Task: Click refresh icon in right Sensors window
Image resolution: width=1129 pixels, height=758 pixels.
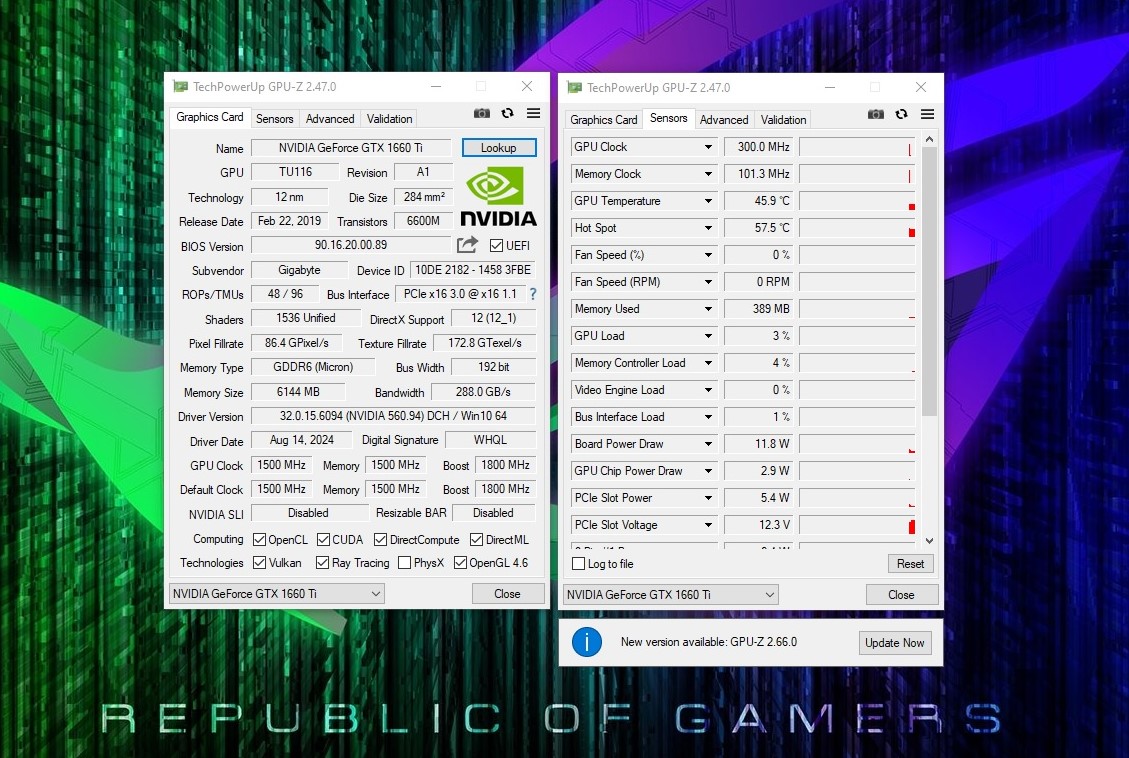Action: pos(901,114)
